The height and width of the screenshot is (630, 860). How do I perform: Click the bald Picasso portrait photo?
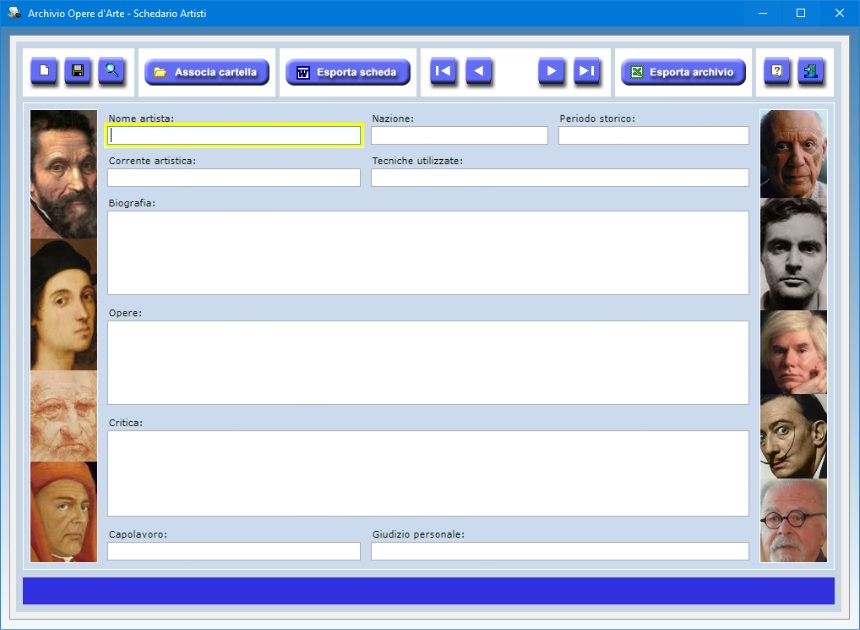(x=793, y=154)
